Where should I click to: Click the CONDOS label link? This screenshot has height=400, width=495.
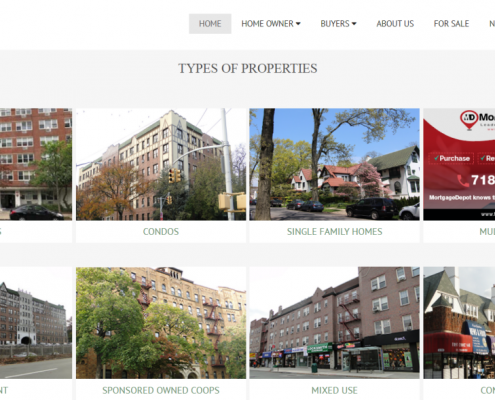coord(161,231)
